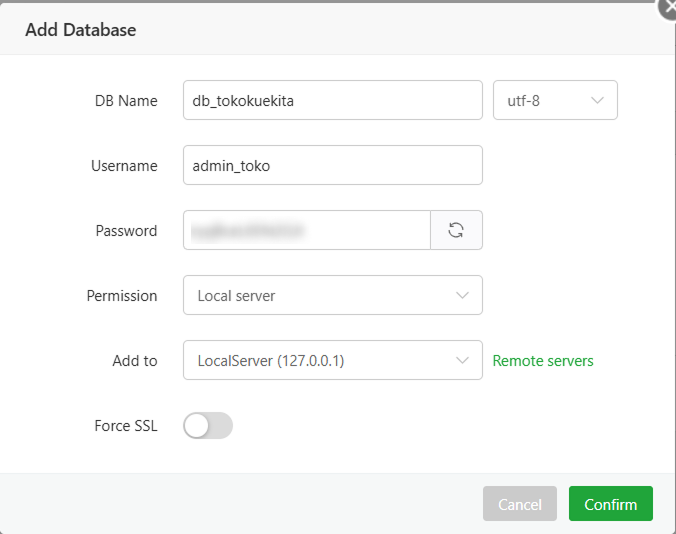
Task: Click into the Password input field
Action: tap(307, 230)
